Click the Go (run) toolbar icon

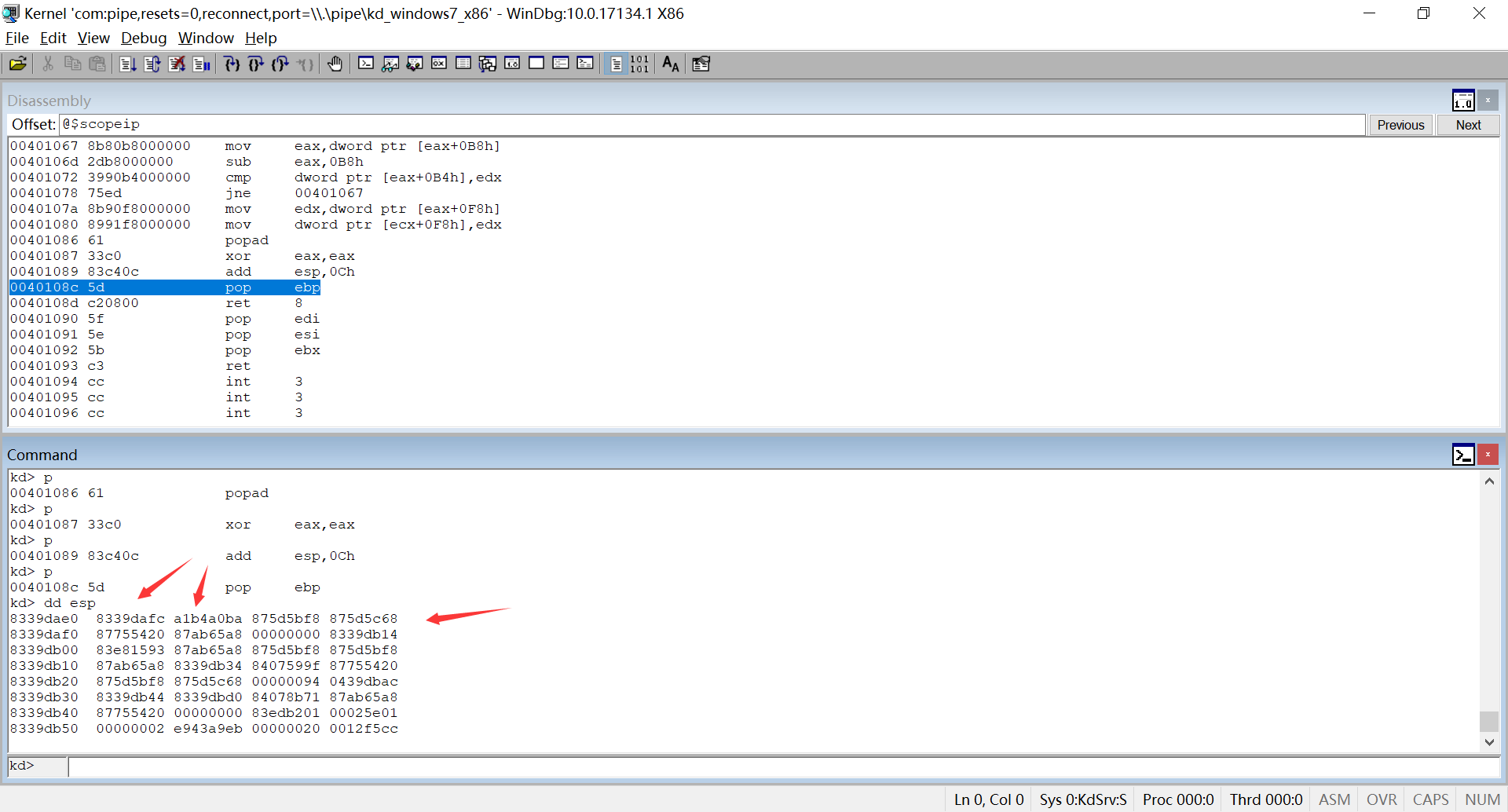(x=128, y=64)
